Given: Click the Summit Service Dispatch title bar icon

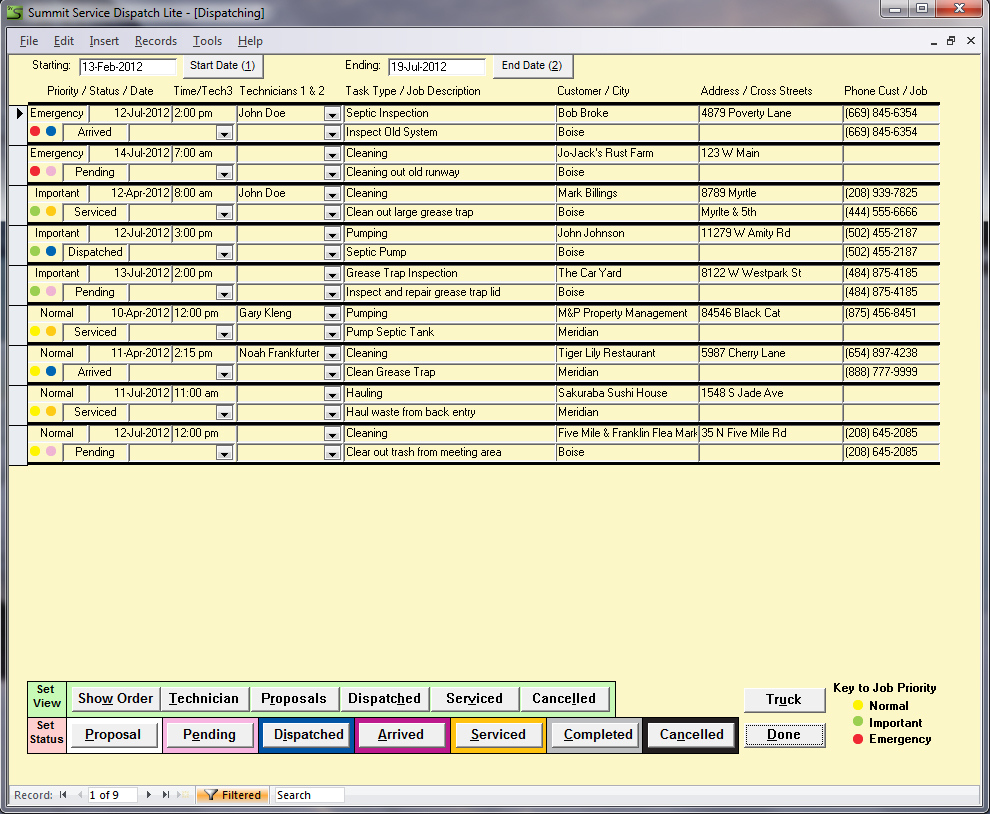Looking at the screenshot, I should pyautogui.click(x=14, y=13).
